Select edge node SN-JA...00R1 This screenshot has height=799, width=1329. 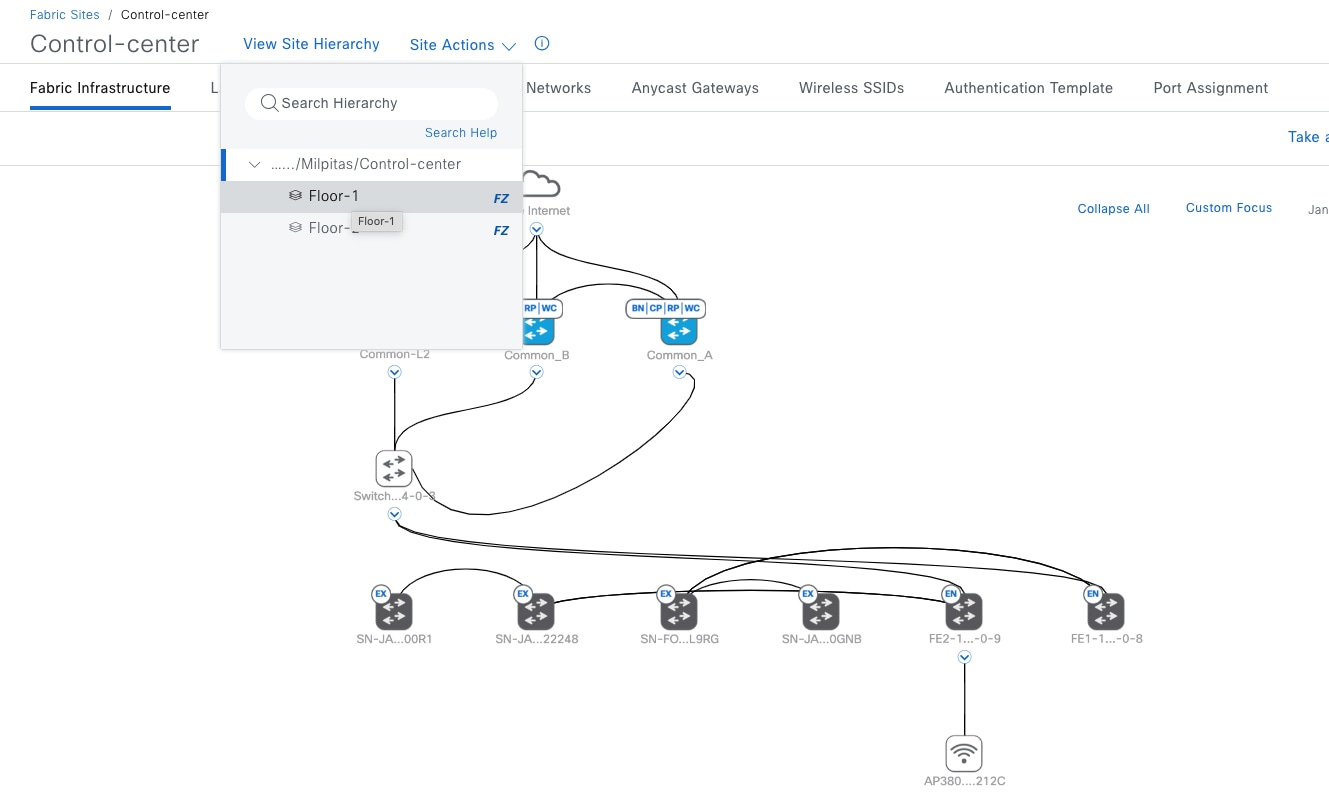[x=394, y=610]
